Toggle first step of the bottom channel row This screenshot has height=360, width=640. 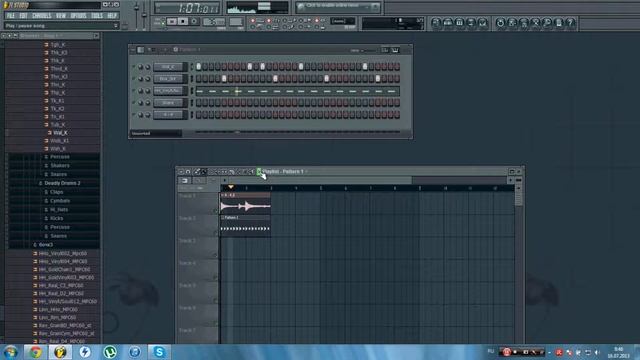point(198,115)
